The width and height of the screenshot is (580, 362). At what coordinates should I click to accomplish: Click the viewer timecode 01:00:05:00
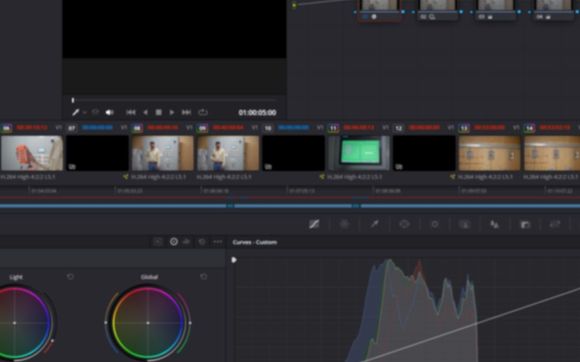coord(257,112)
